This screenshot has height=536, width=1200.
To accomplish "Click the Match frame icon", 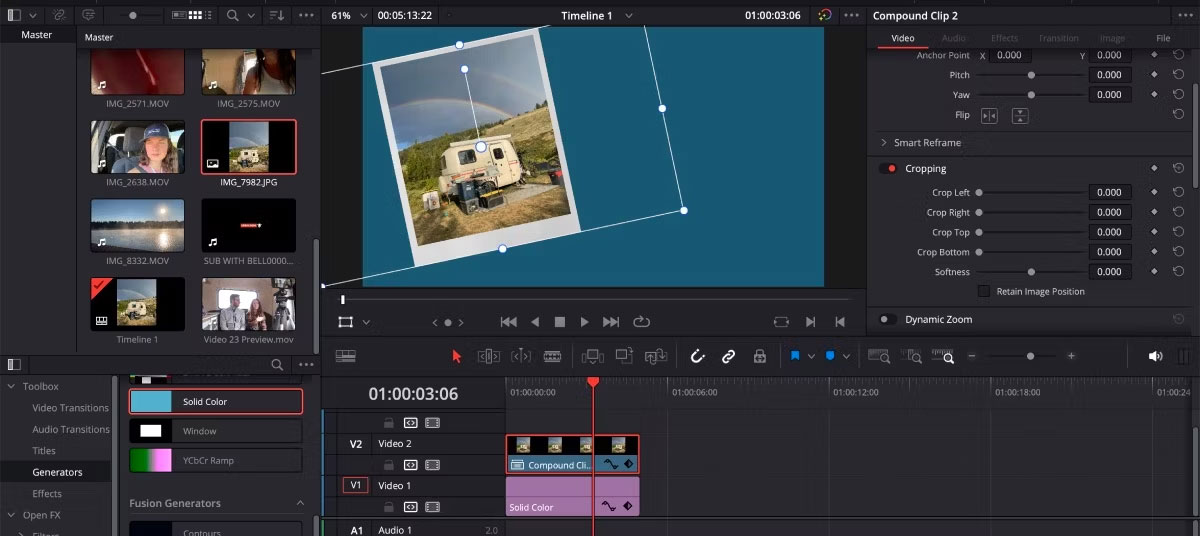I will click(781, 322).
